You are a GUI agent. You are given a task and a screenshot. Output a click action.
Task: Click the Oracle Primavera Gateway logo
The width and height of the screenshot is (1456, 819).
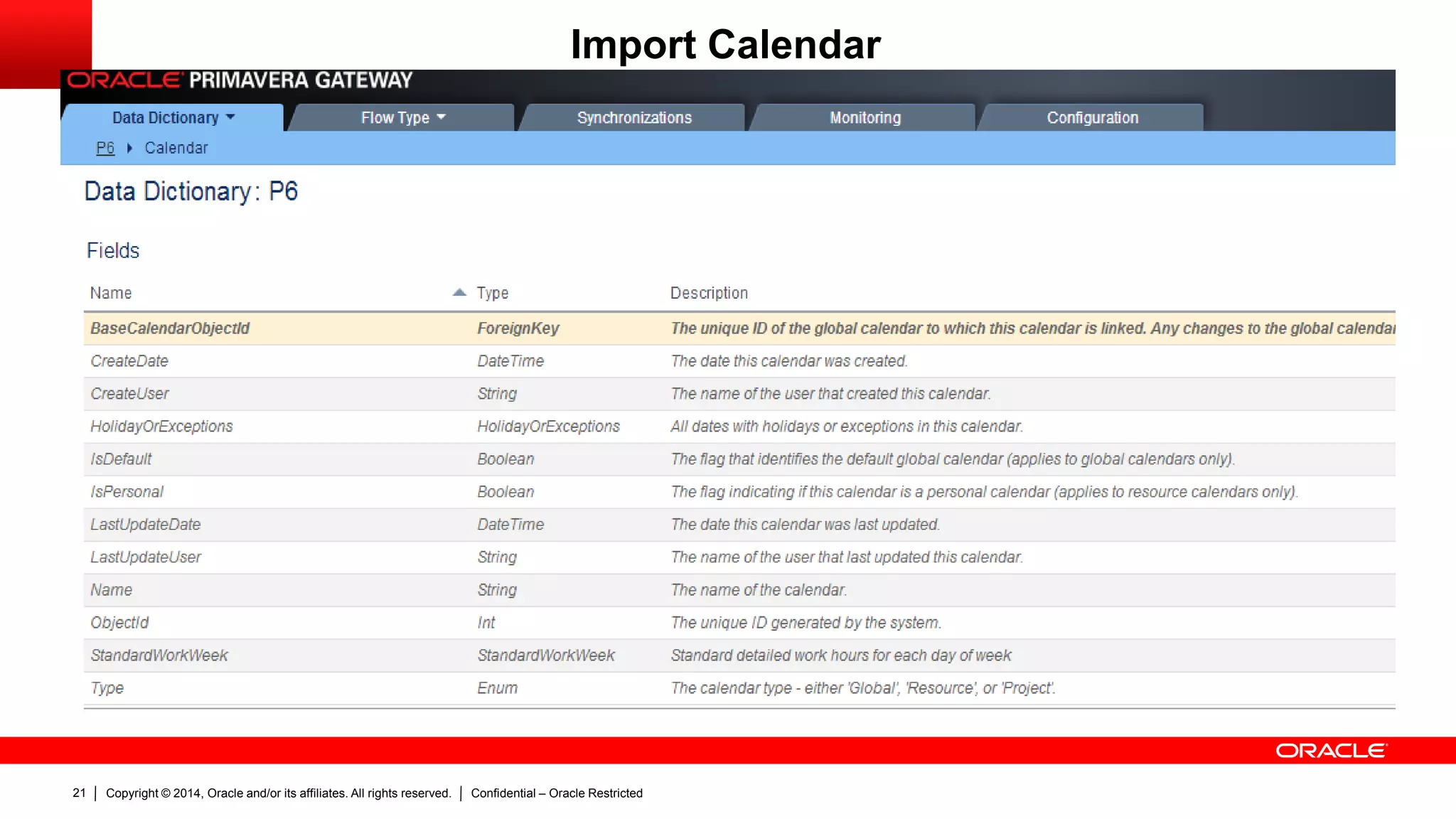tap(240, 80)
